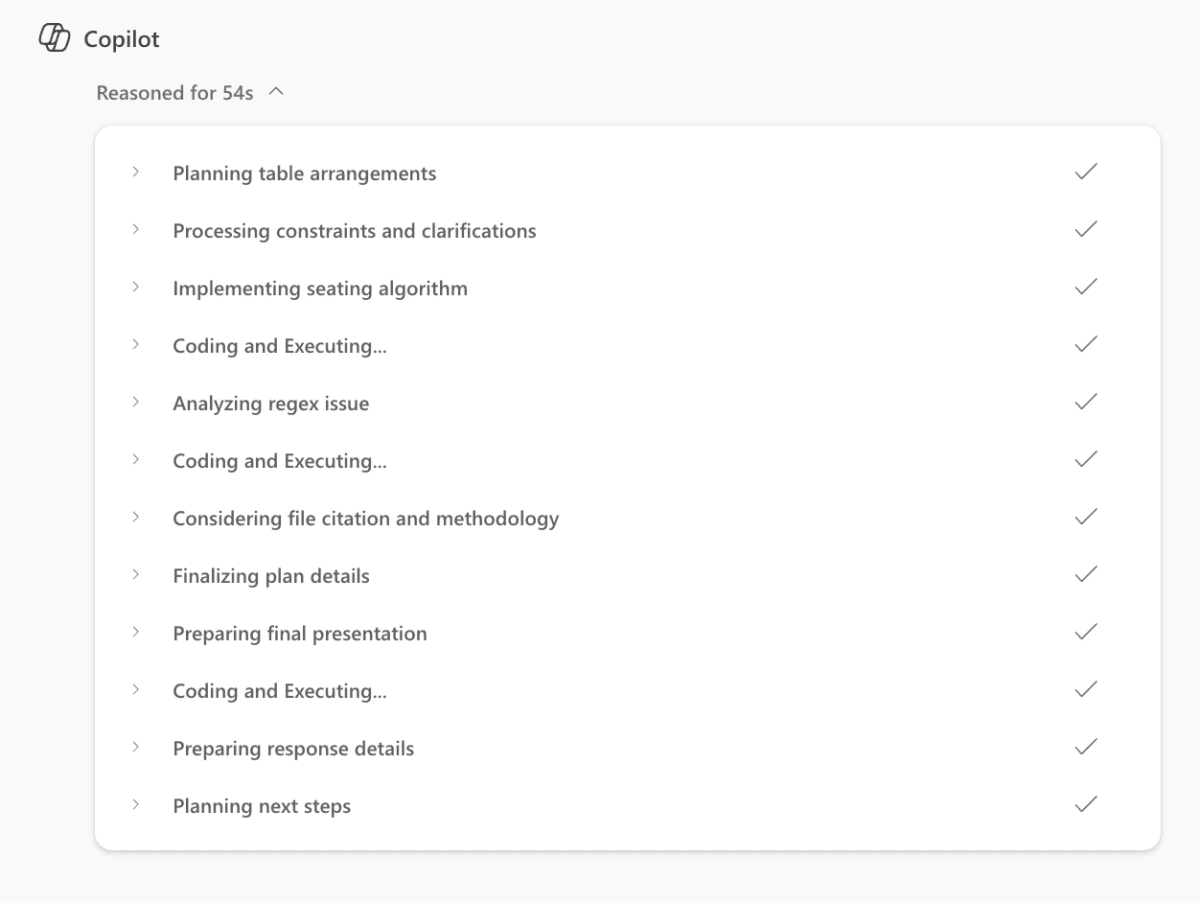
Task: Expand the 'Planning next steps' chevron
Action: (135, 806)
